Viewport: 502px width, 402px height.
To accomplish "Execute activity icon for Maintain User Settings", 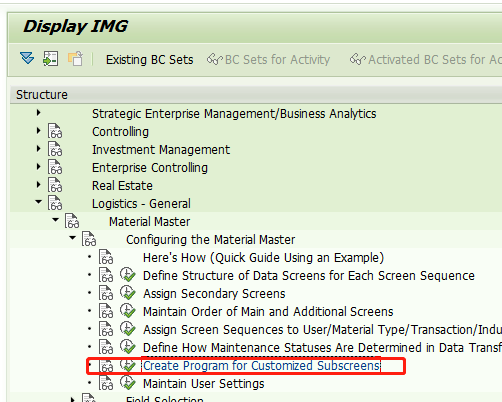I will pyautogui.click(x=128, y=383).
